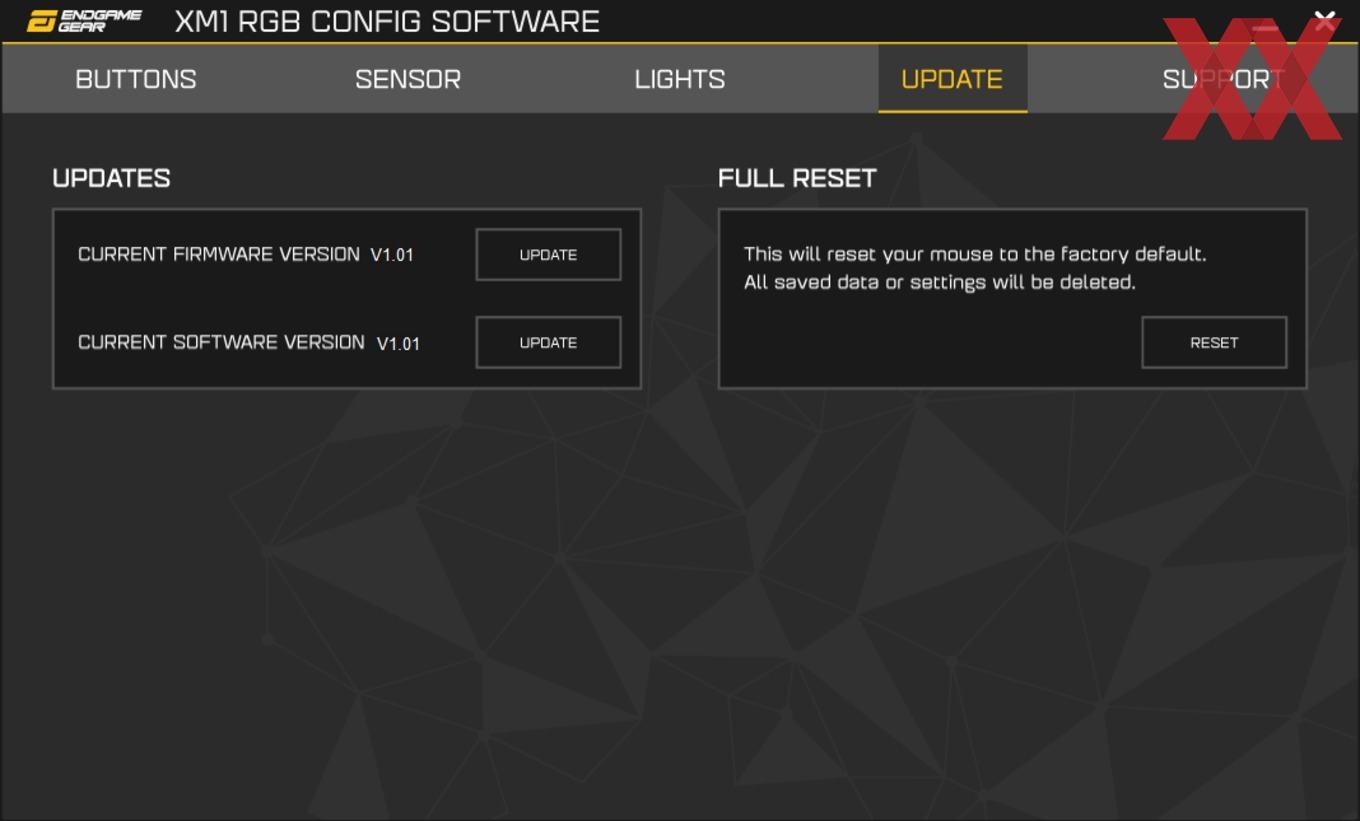This screenshot has height=821, width=1360.
Task: Select the UPDATE tab
Action: pyautogui.click(x=952, y=79)
